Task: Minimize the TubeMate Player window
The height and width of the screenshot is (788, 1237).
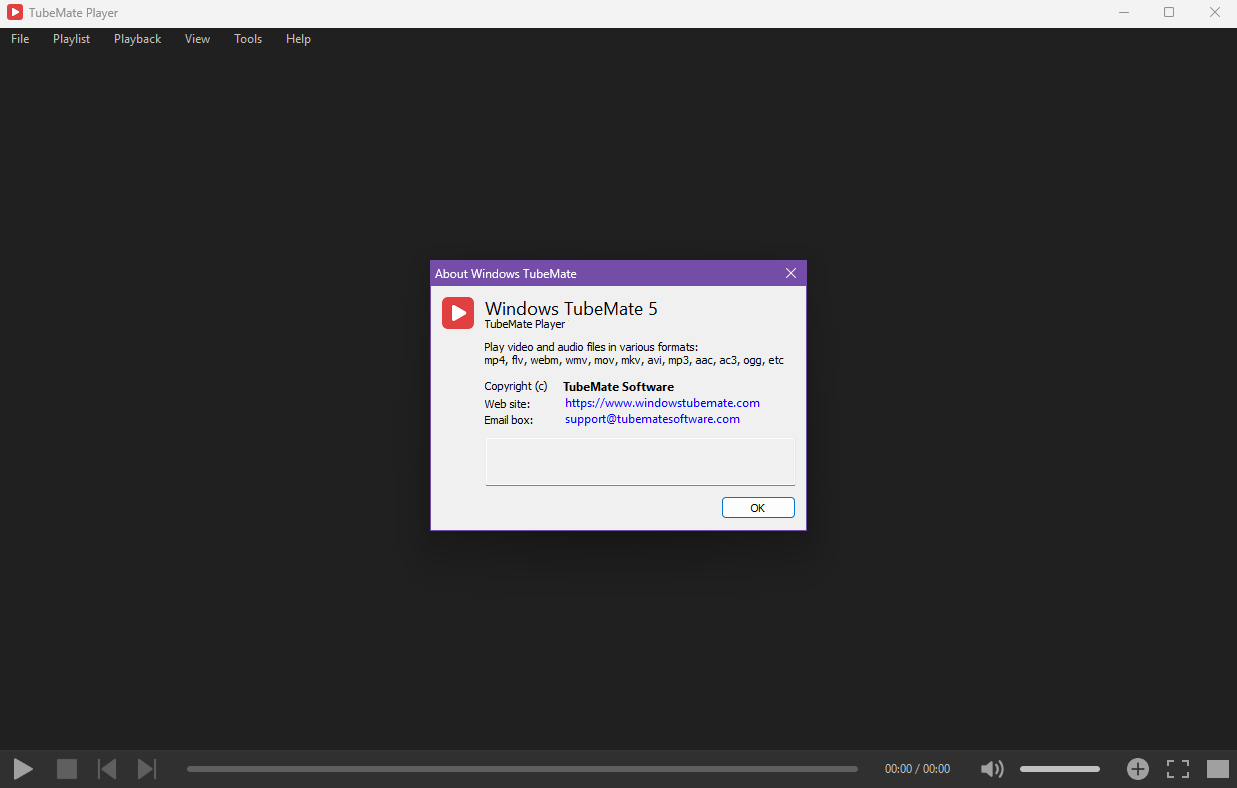Action: point(1122,13)
